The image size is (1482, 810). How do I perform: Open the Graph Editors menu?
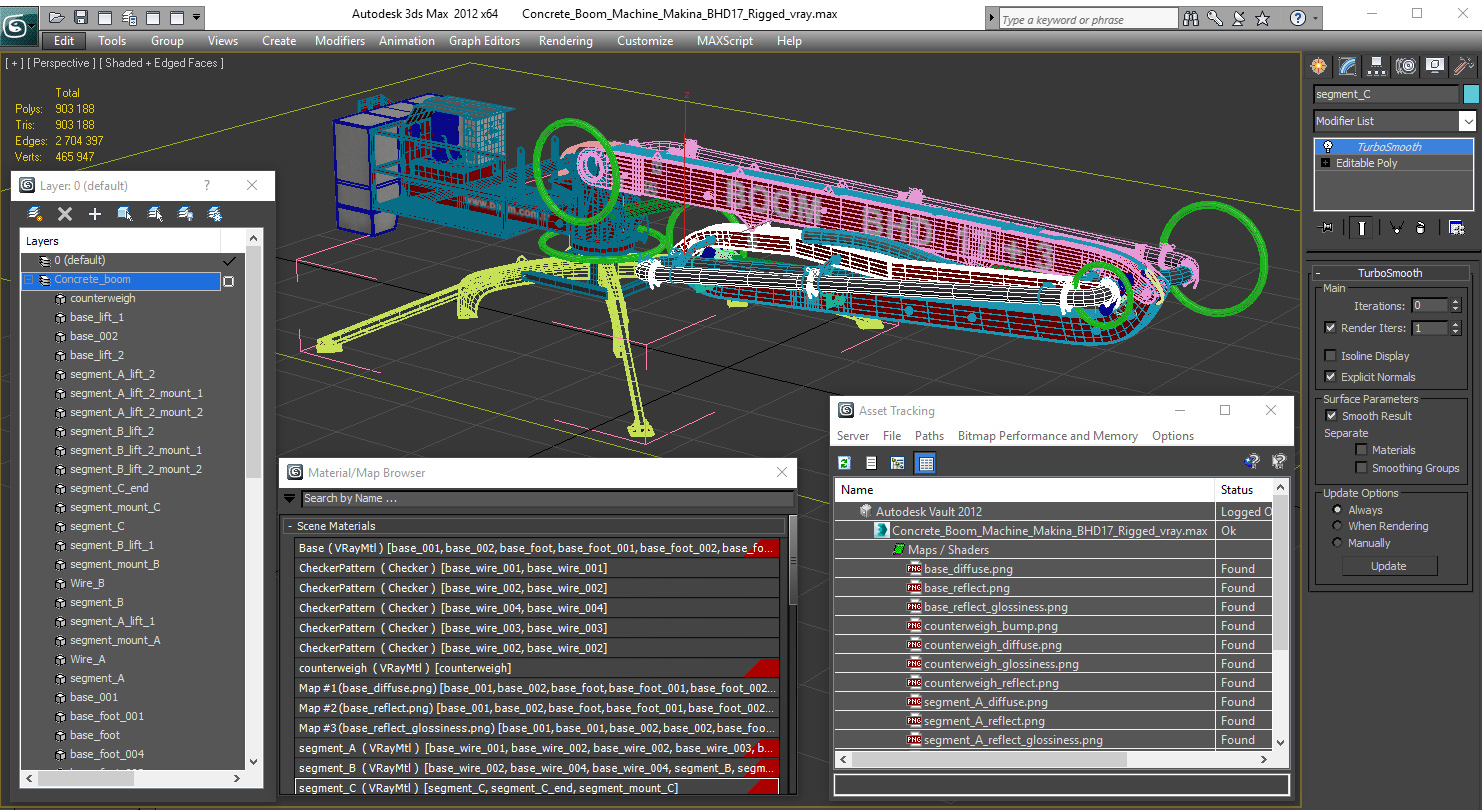pos(484,41)
